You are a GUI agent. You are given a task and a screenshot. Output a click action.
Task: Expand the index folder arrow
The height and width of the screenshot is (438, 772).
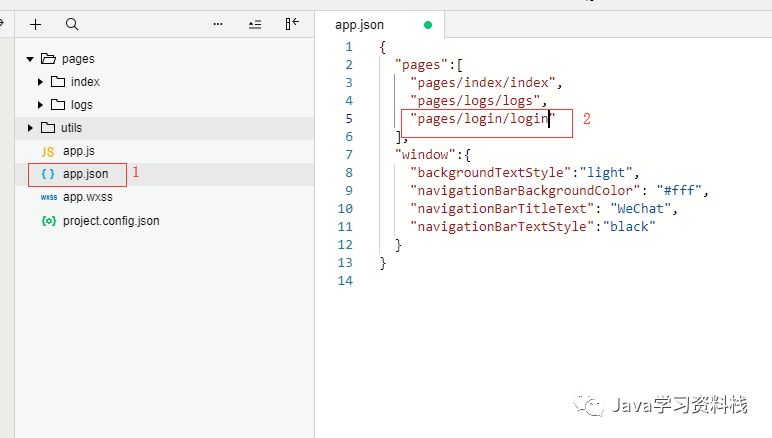pos(40,82)
